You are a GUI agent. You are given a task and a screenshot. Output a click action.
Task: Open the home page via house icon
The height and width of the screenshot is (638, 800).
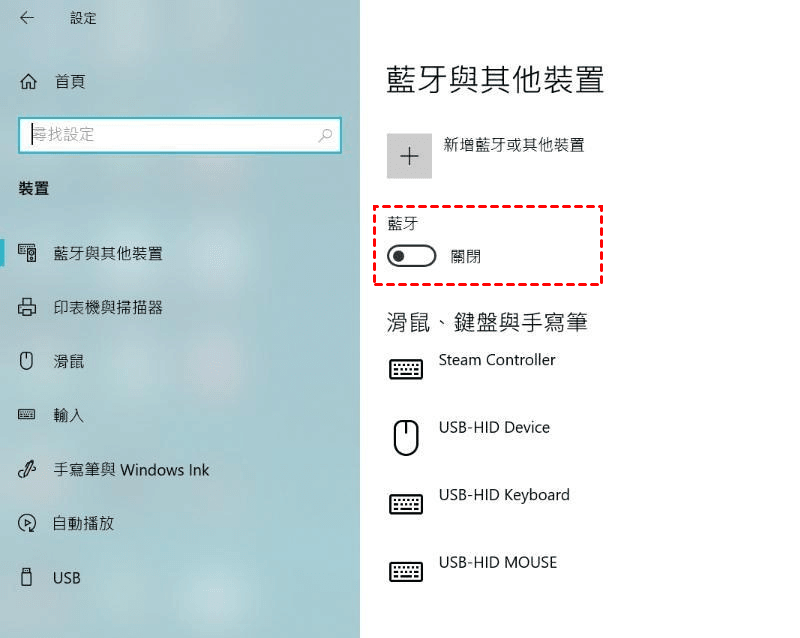(x=28, y=81)
